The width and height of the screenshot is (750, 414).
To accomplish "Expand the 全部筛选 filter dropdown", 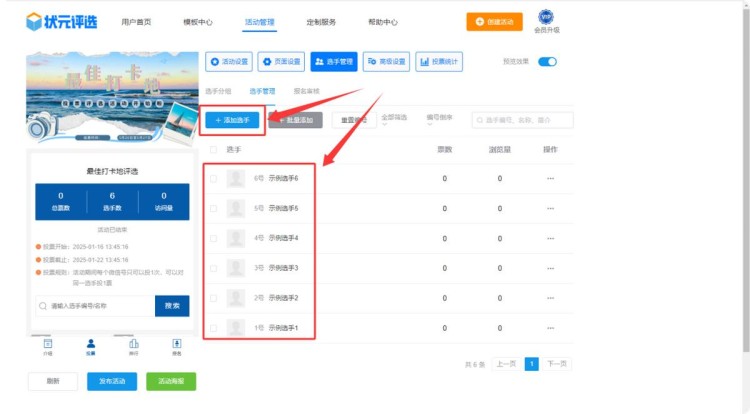I will click(396, 119).
